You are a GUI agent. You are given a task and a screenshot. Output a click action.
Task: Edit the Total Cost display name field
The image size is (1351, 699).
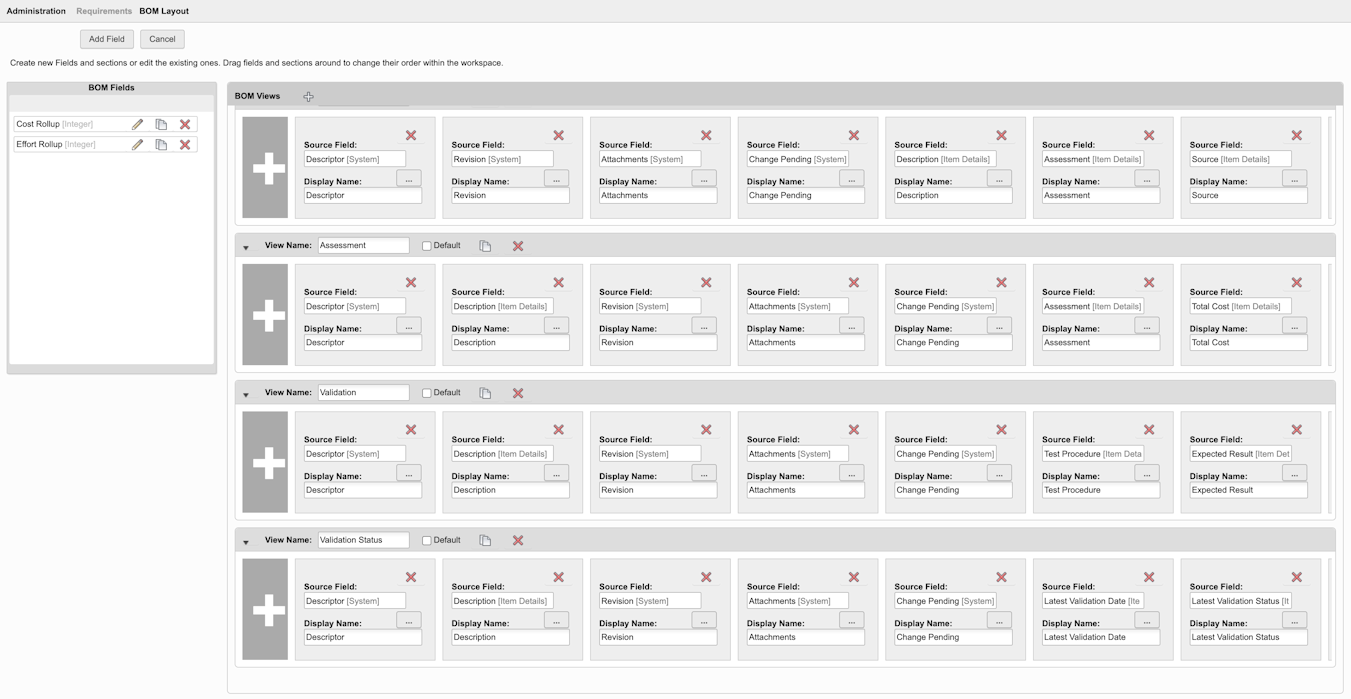pyautogui.click(x=1248, y=342)
